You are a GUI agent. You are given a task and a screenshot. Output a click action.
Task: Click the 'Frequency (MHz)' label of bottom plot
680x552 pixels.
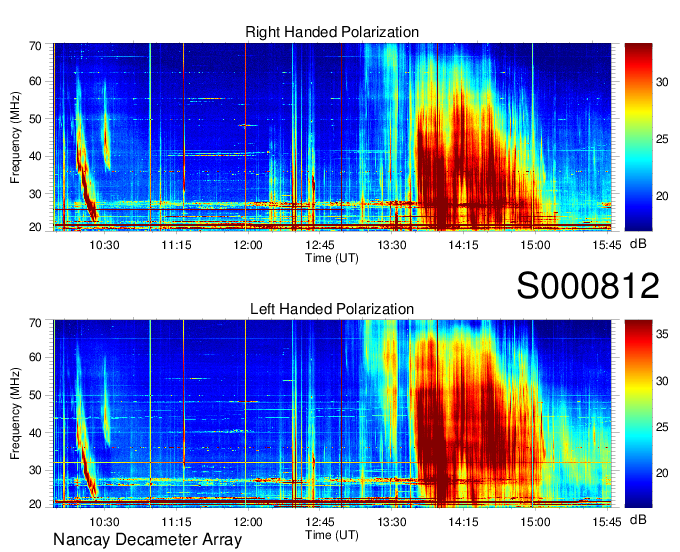15,414
